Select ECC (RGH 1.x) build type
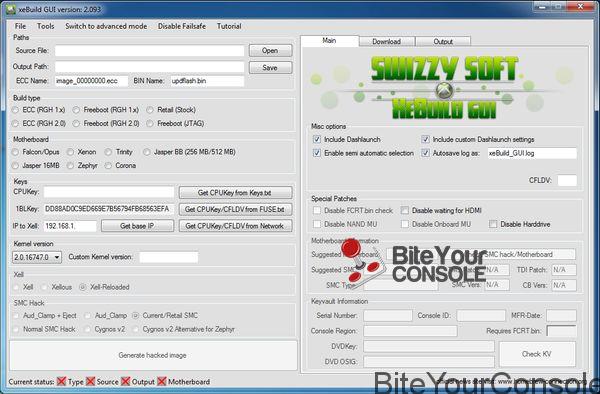This screenshot has height=394, width=600. 39,110
